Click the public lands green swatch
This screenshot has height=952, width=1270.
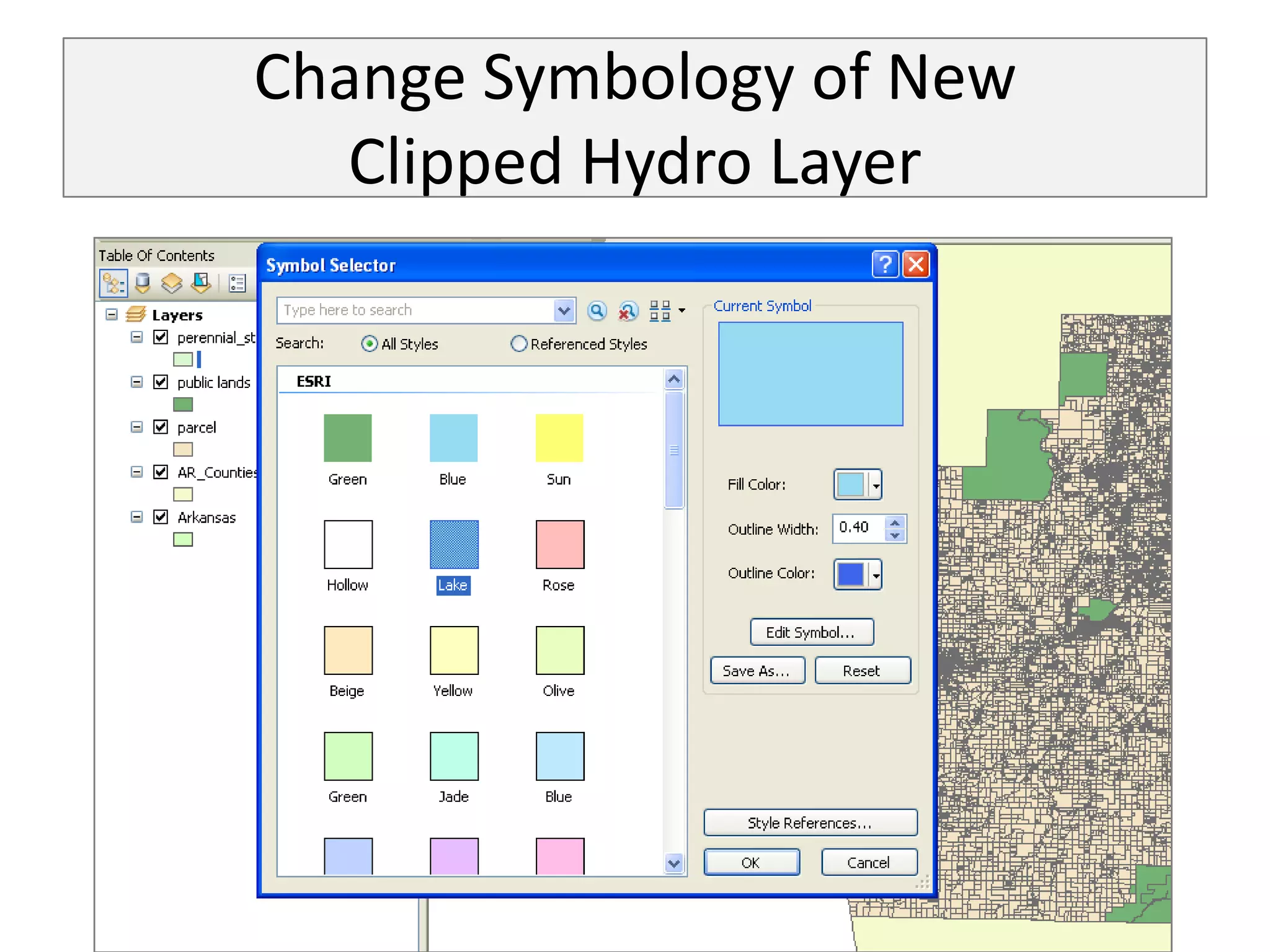(183, 404)
